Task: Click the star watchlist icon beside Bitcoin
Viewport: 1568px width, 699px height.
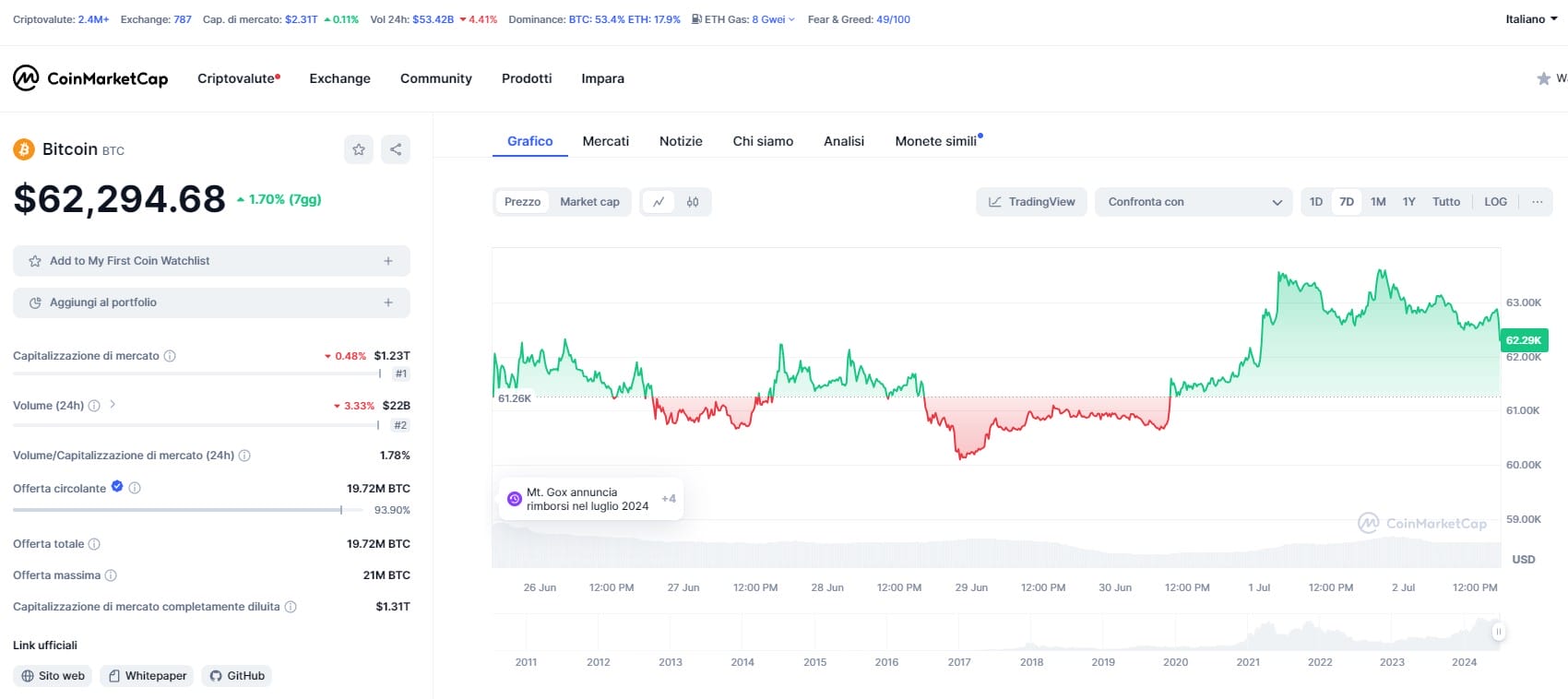Action: (359, 149)
